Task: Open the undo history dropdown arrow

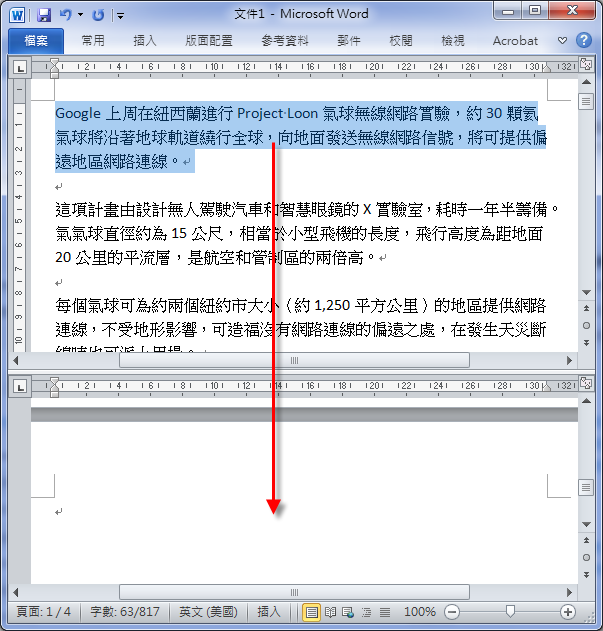Action: (81, 15)
